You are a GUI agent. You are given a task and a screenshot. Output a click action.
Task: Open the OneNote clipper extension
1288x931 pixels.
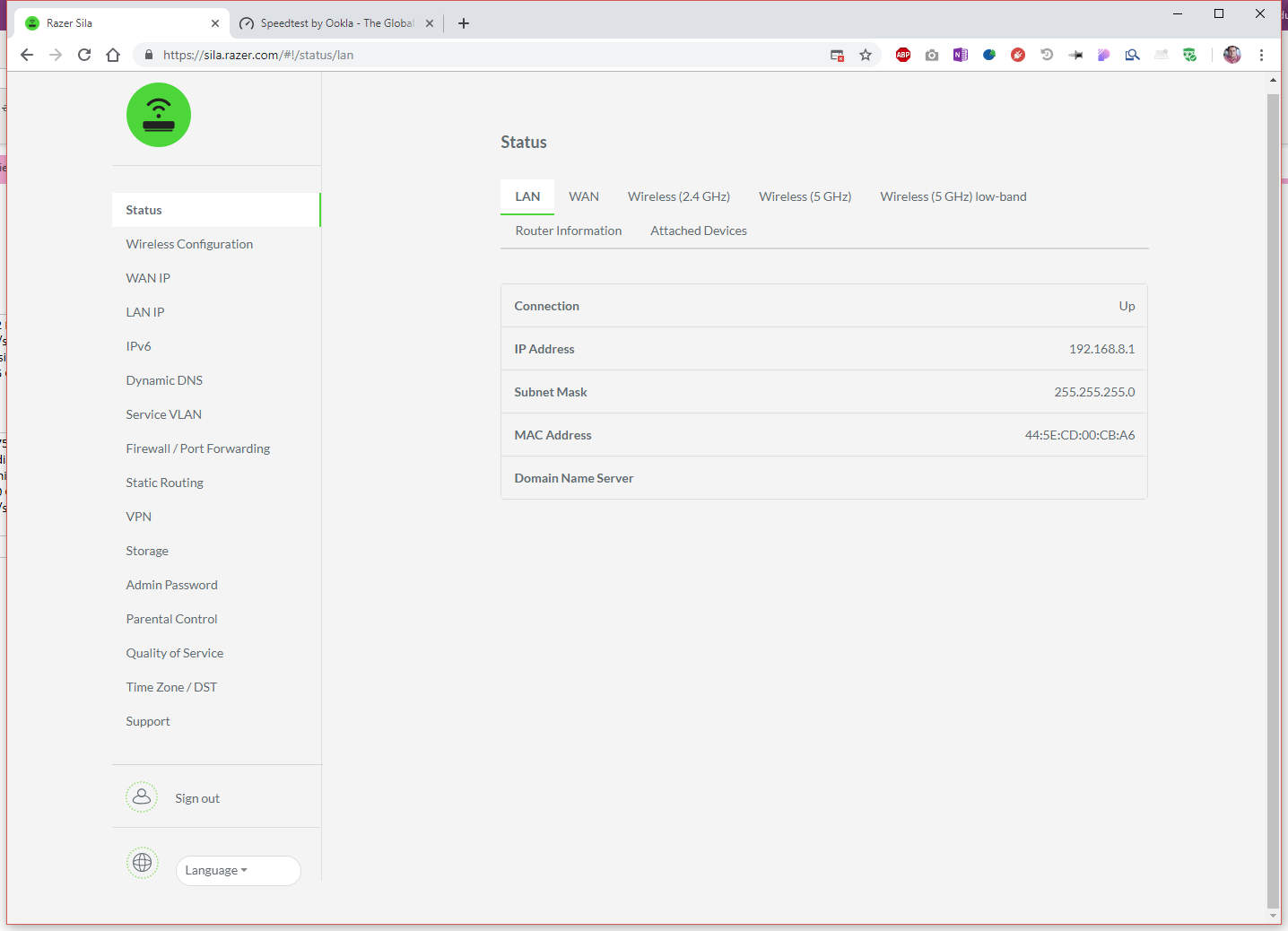[961, 55]
